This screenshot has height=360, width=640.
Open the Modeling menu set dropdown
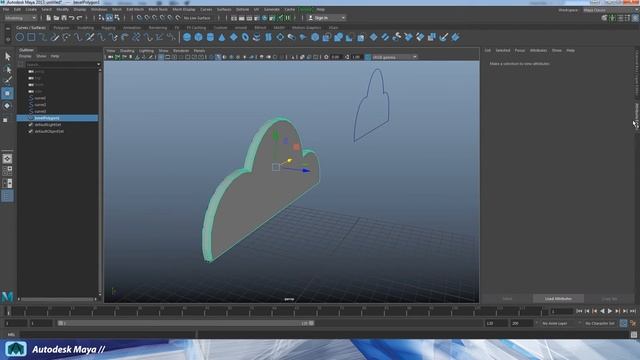click(x=20, y=18)
